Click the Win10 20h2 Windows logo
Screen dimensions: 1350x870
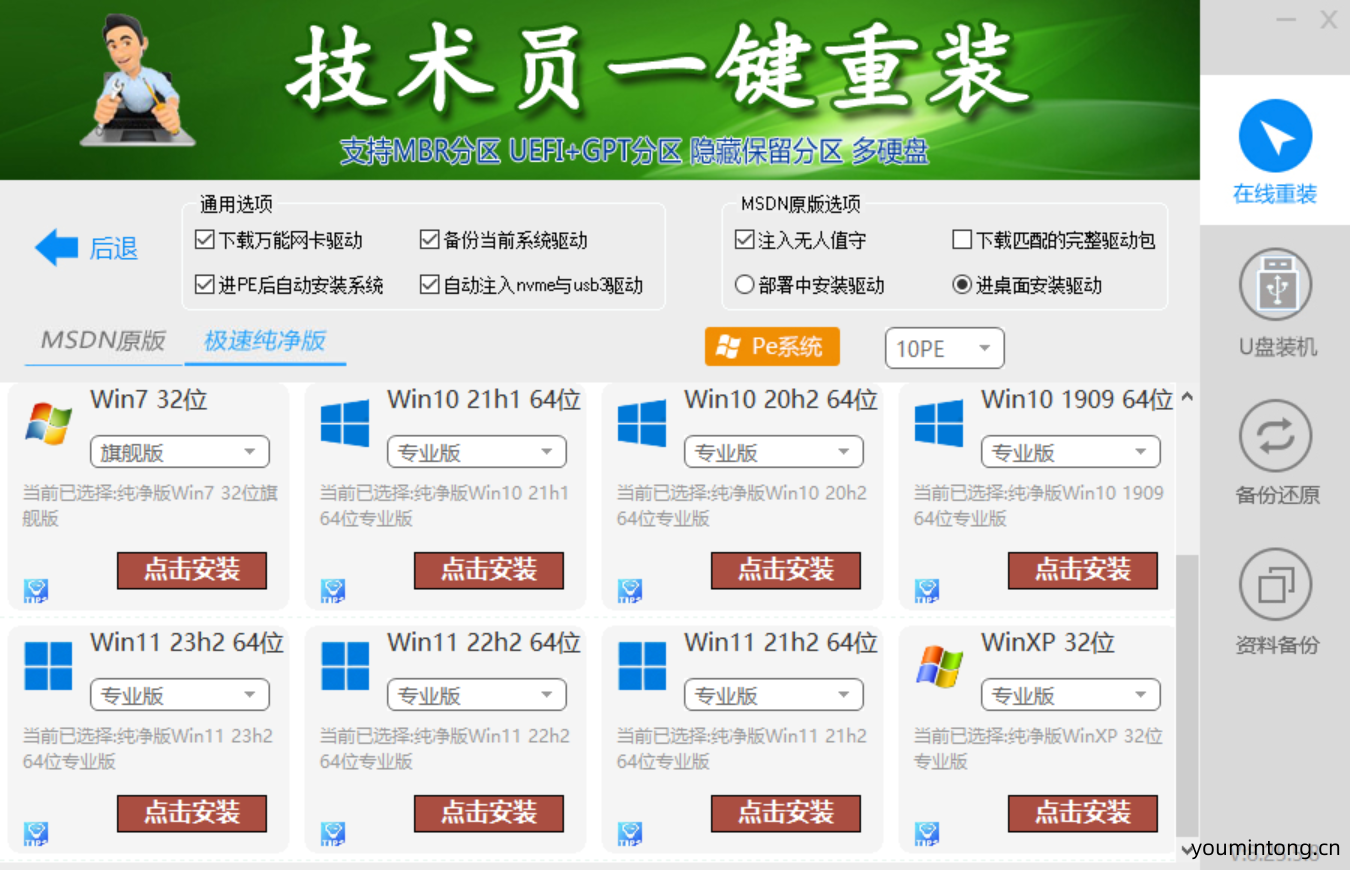click(x=642, y=423)
